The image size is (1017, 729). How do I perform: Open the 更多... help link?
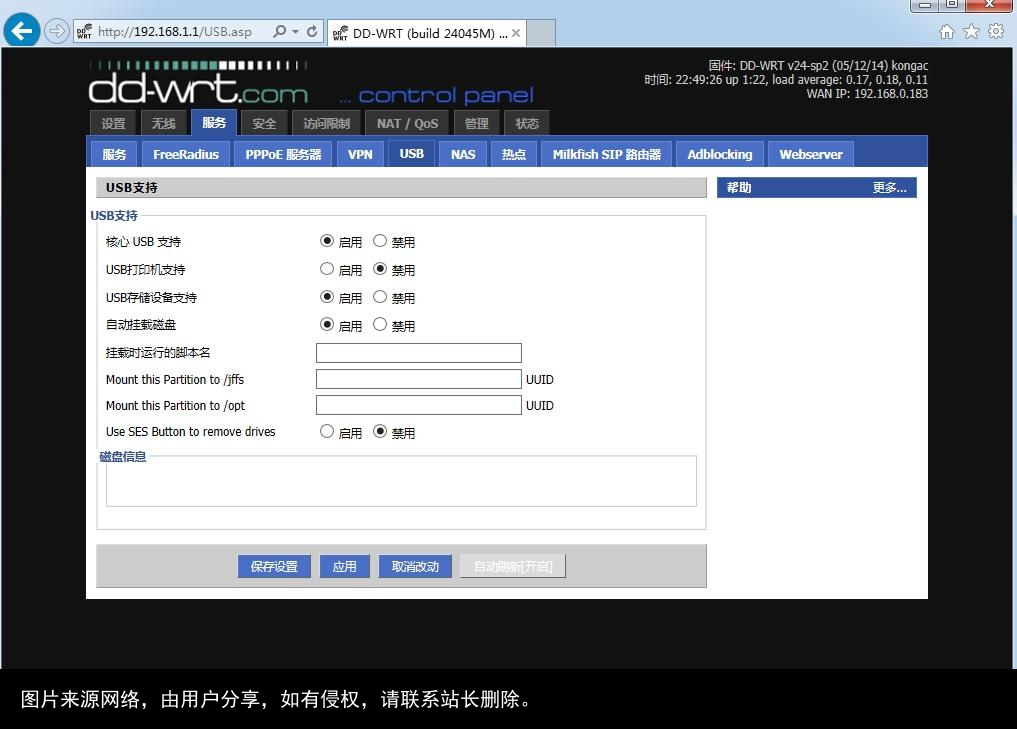889,187
